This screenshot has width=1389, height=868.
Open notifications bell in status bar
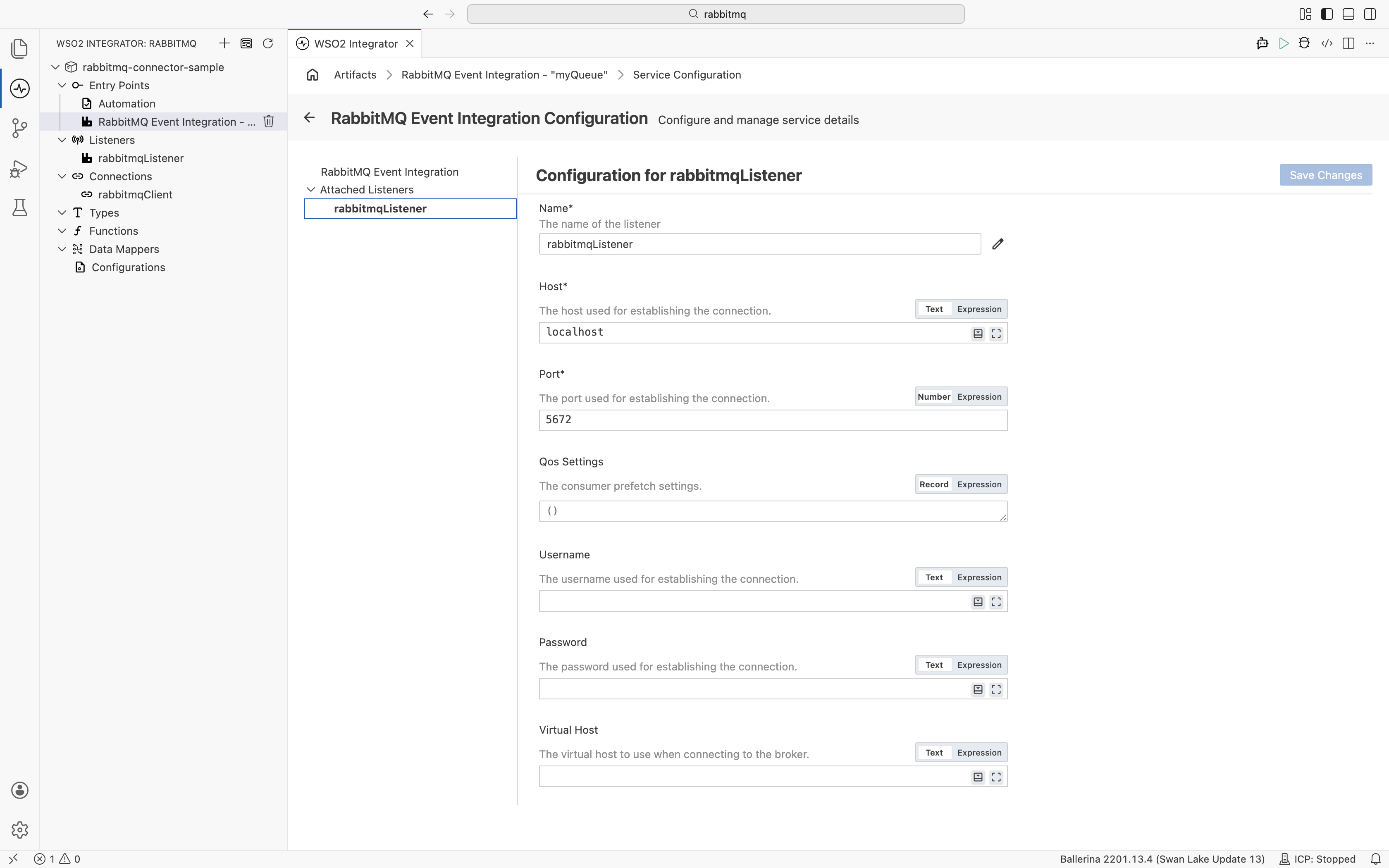click(1376, 859)
